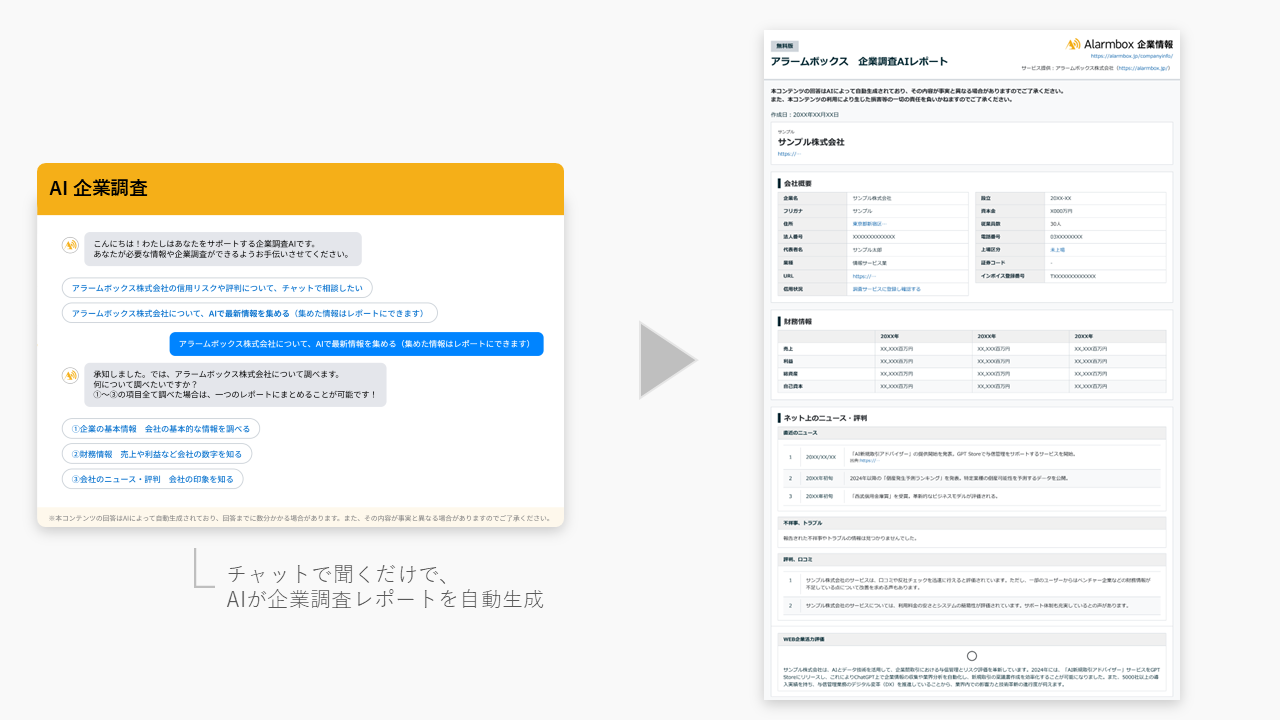The width and height of the screenshot is (1280, 720).
Task: Click the 調査サービスに登録し確認する link
Action: [x=886, y=289]
